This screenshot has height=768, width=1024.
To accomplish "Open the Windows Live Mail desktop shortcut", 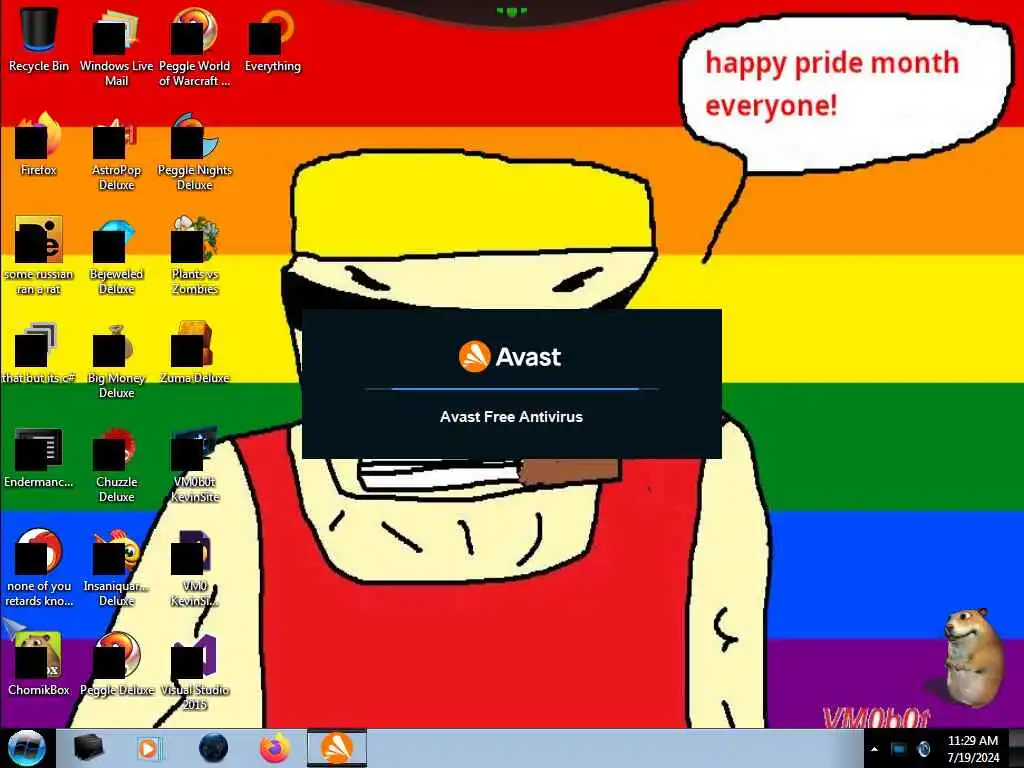I will (x=116, y=46).
